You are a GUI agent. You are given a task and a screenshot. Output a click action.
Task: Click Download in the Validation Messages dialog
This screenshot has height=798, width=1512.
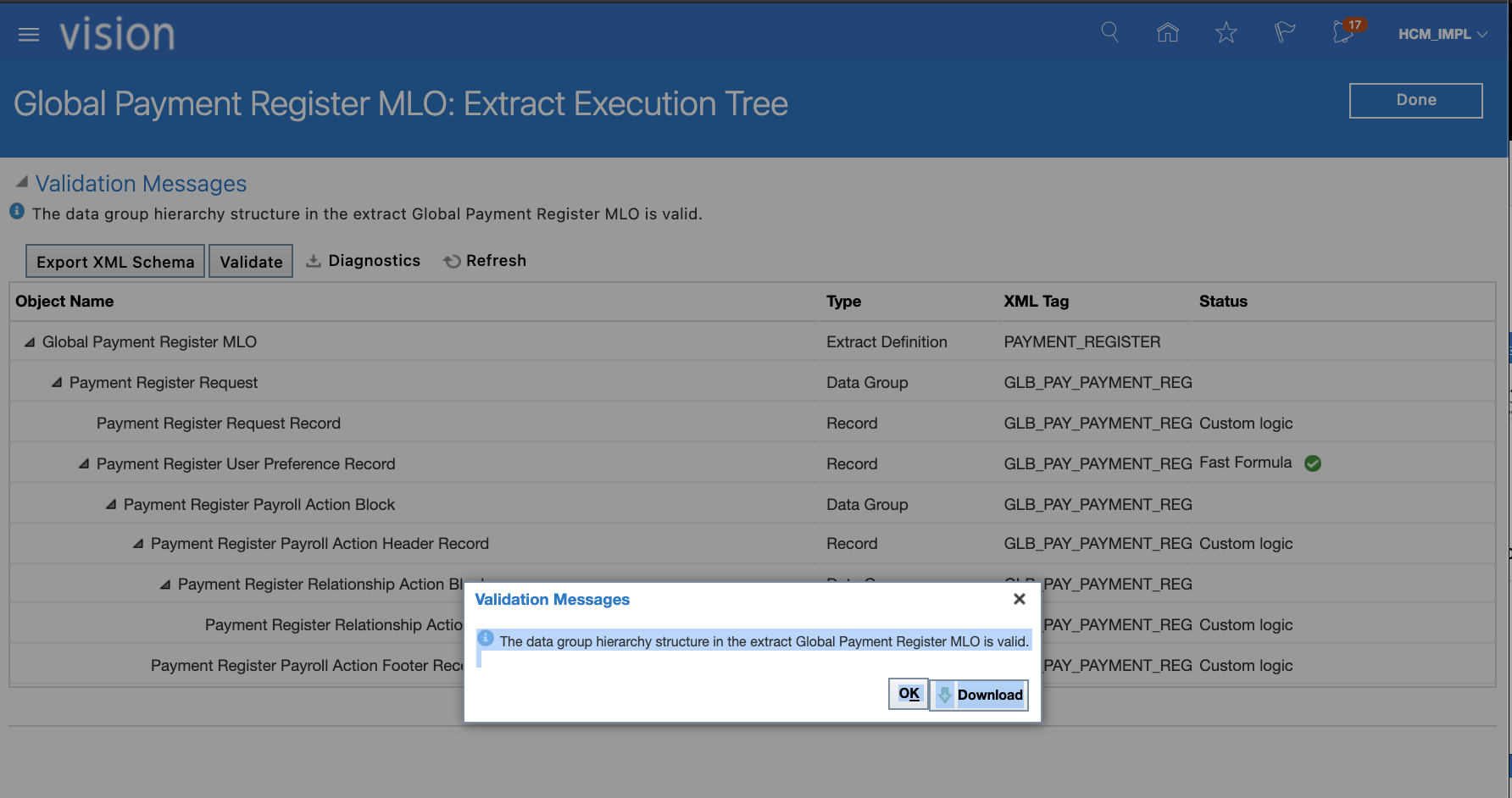pyautogui.click(x=980, y=695)
